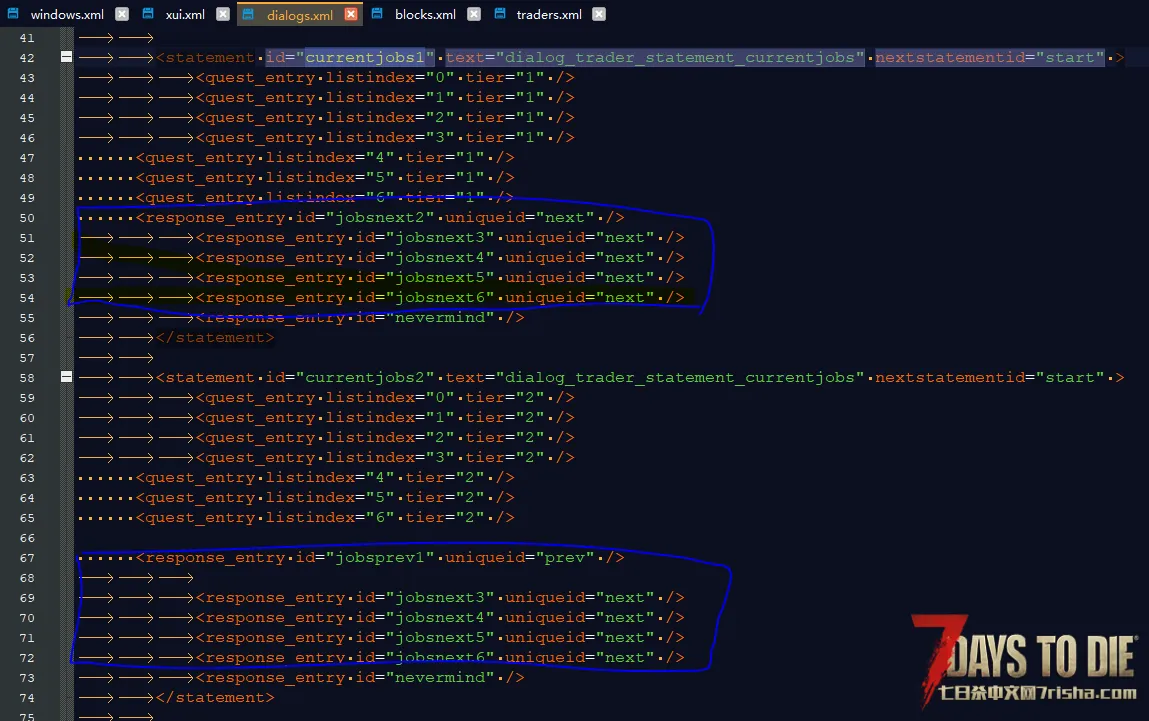1149x721 pixels.
Task: Close the traders.xml tab
Action: (598, 15)
